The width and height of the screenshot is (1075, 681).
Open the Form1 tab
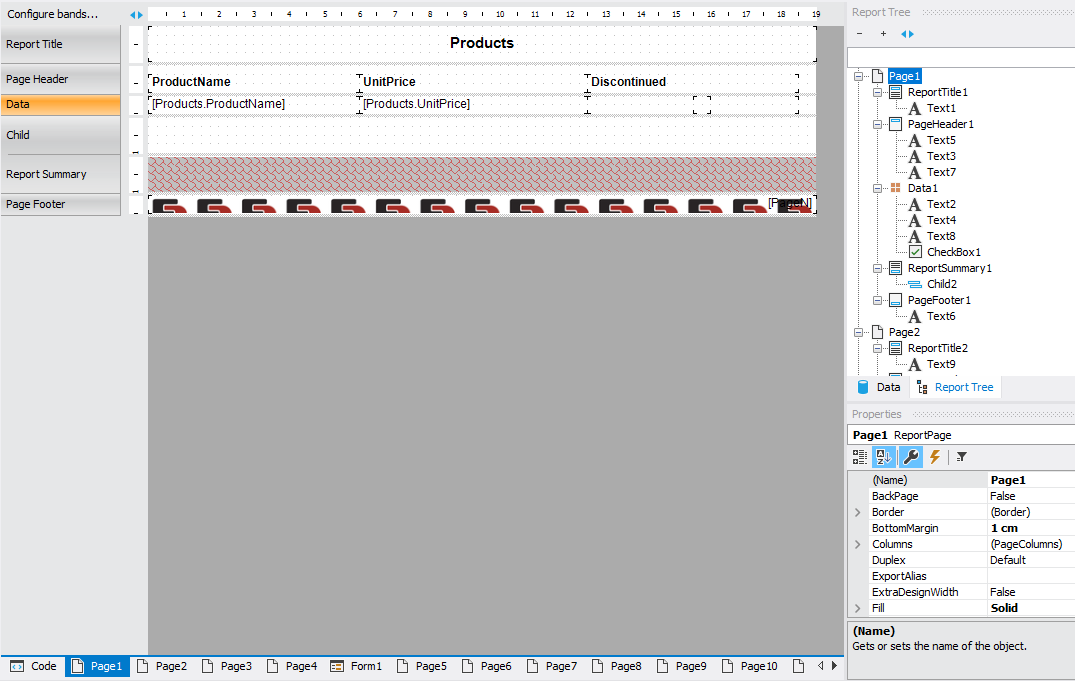coord(357,666)
